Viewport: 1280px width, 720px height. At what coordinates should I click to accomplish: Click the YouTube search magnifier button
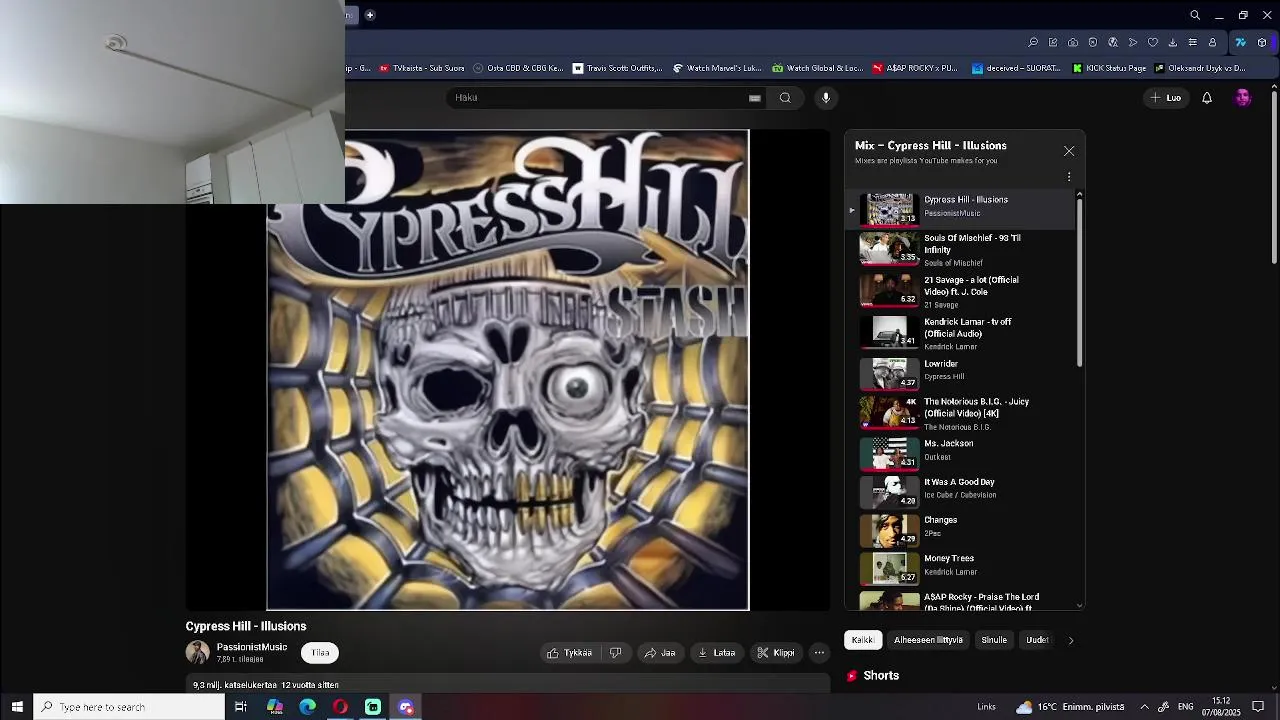785,98
